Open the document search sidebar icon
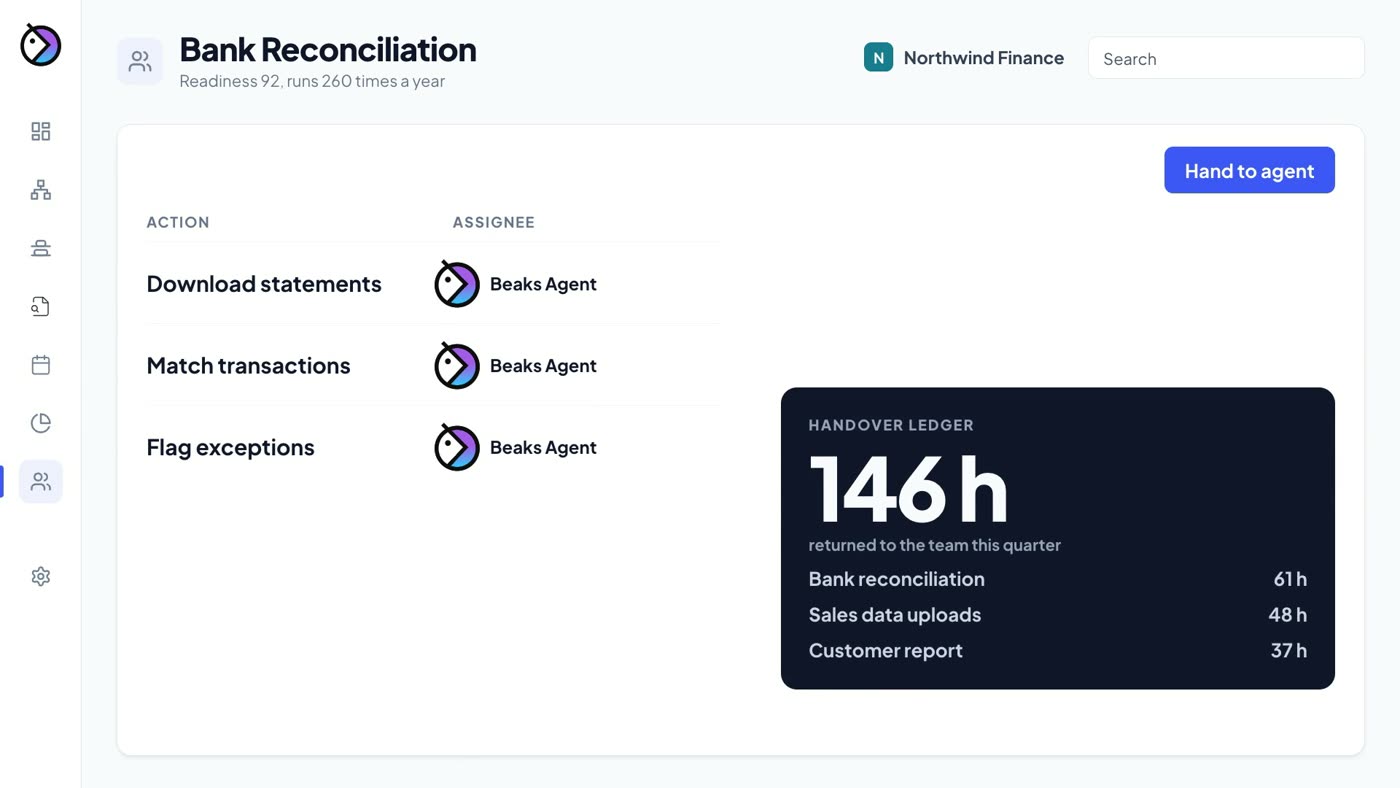The width and height of the screenshot is (1400, 788). 41,307
